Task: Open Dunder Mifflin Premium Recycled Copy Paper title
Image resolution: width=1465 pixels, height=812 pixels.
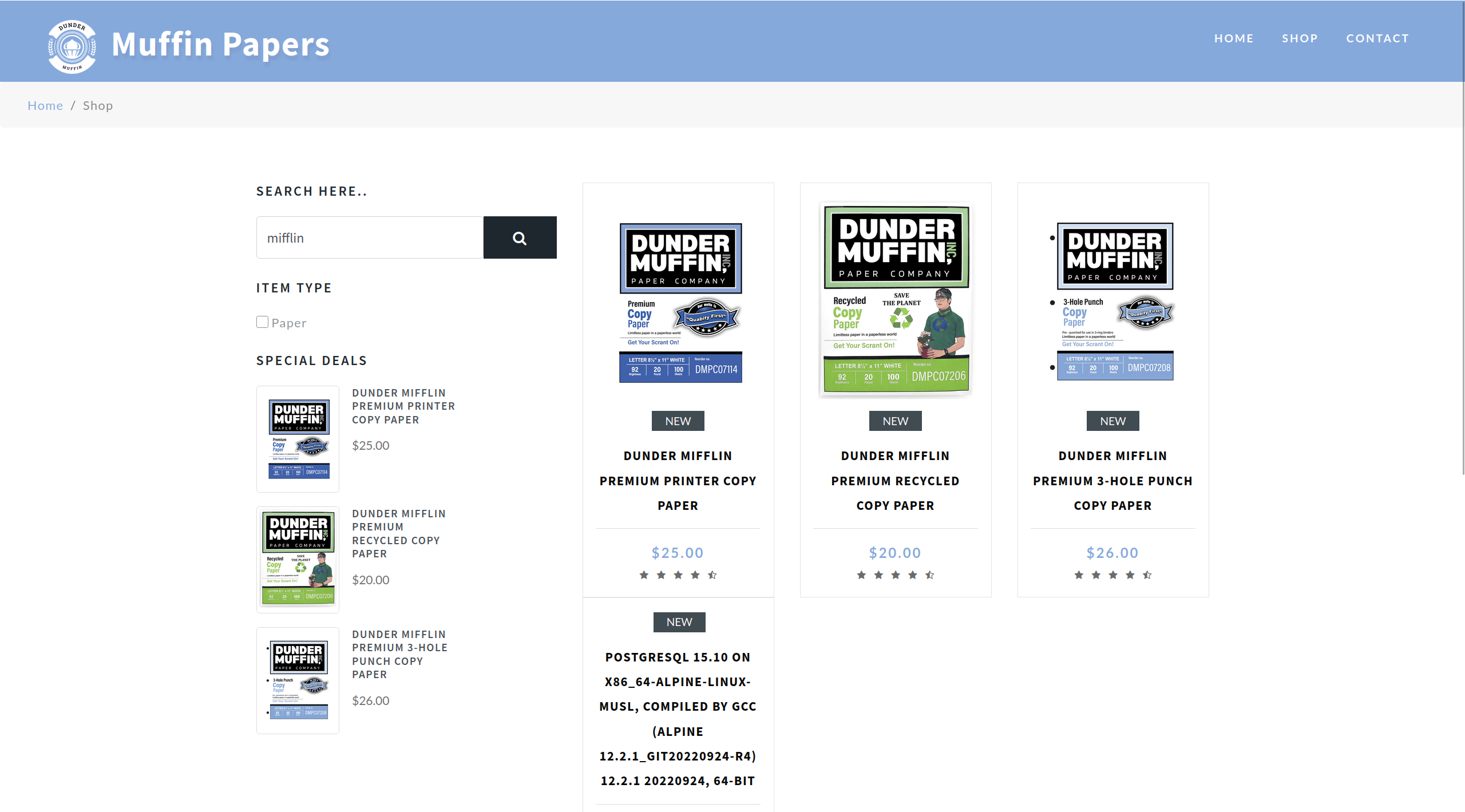Action: 896,481
